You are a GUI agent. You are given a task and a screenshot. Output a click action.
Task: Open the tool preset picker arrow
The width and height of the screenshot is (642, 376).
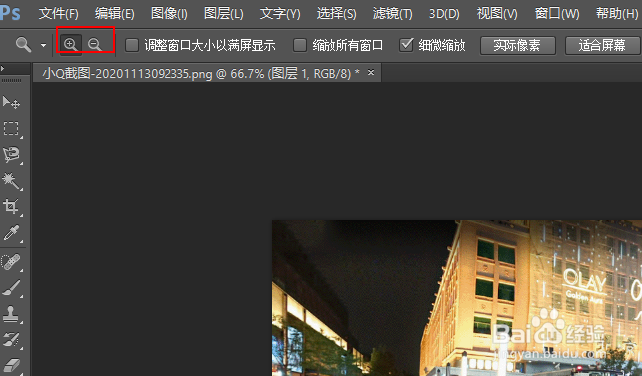coord(43,45)
